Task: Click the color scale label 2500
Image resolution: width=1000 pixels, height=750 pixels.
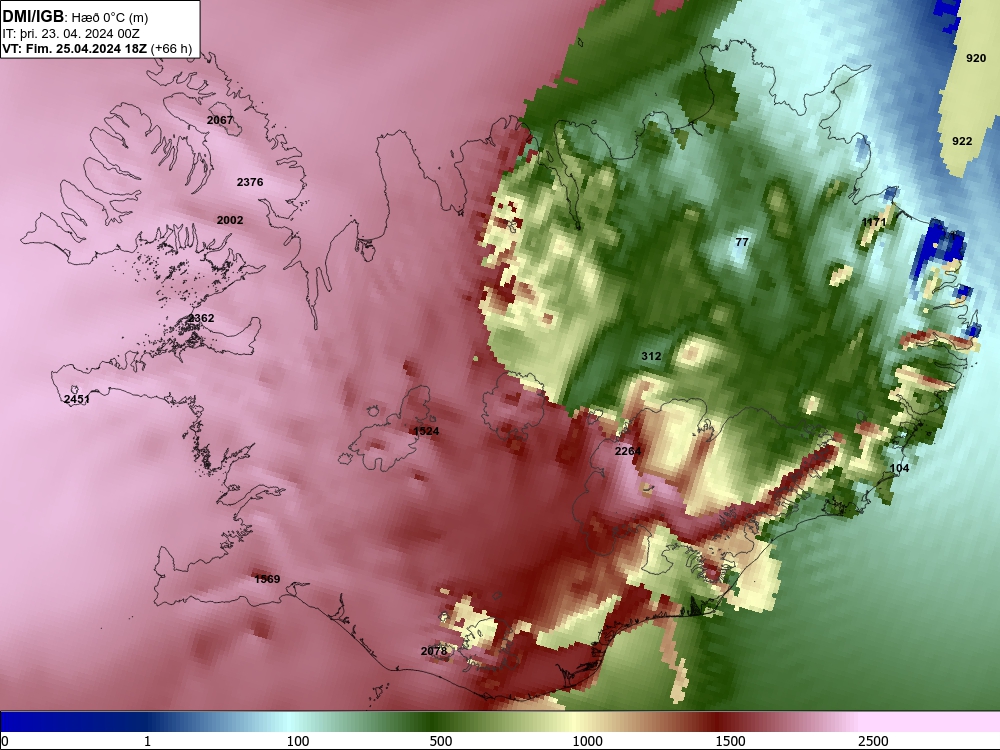Action: [x=873, y=741]
